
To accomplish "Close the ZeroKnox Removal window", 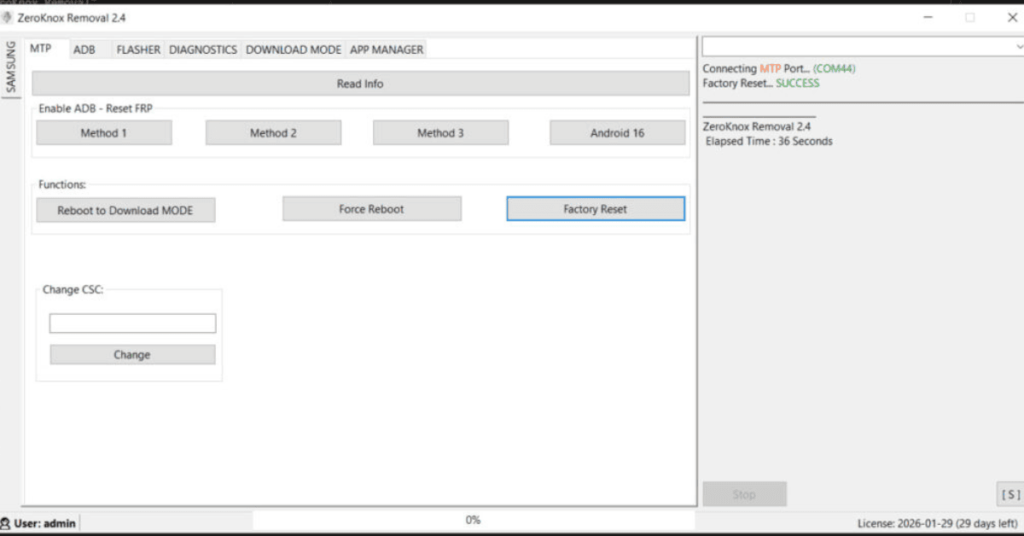I will [1012, 18].
